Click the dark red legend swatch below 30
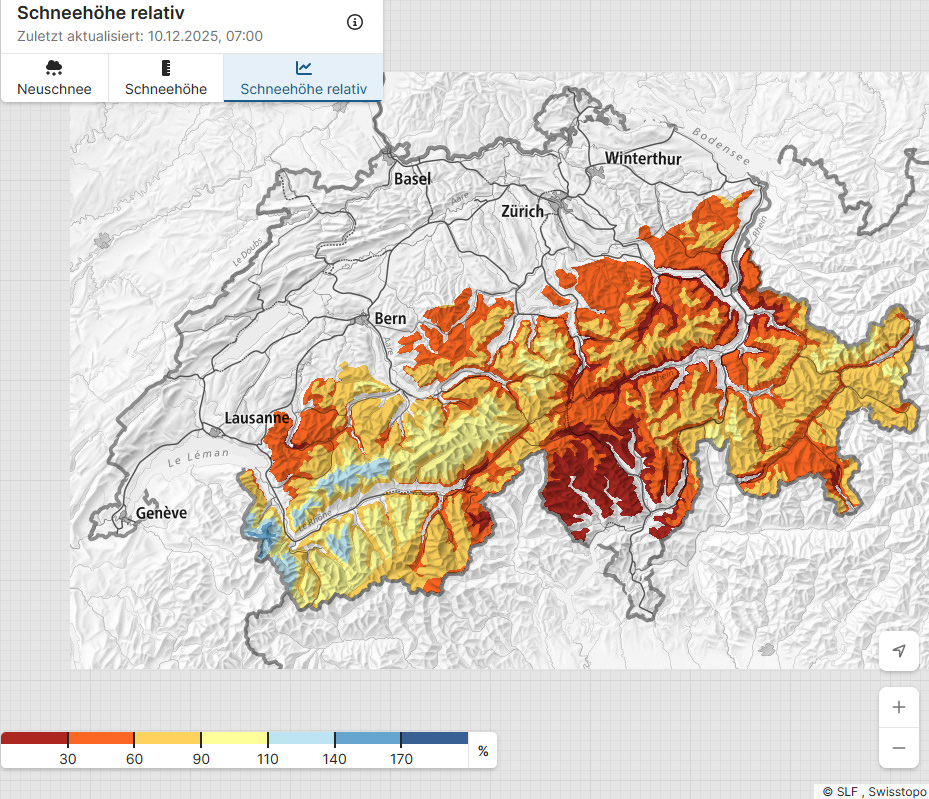The height and width of the screenshot is (799, 929). 34,738
